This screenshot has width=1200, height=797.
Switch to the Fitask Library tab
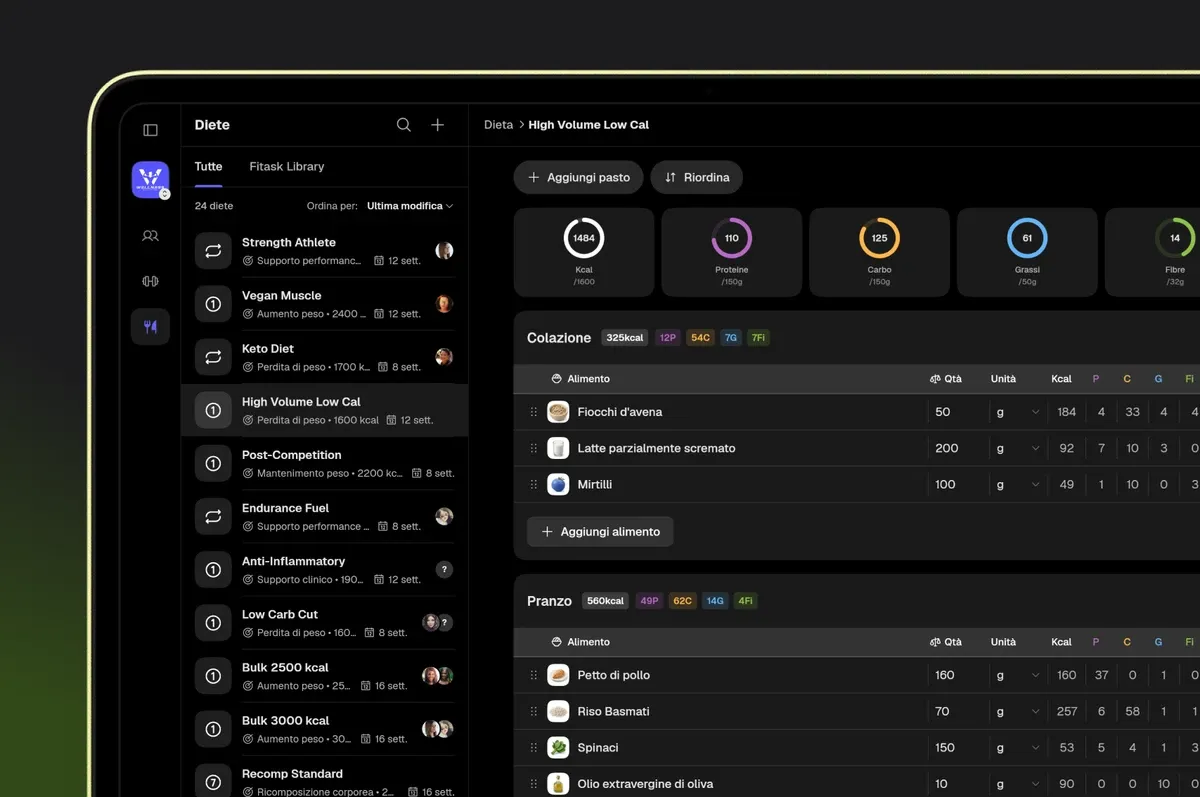click(x=287, y=166)
